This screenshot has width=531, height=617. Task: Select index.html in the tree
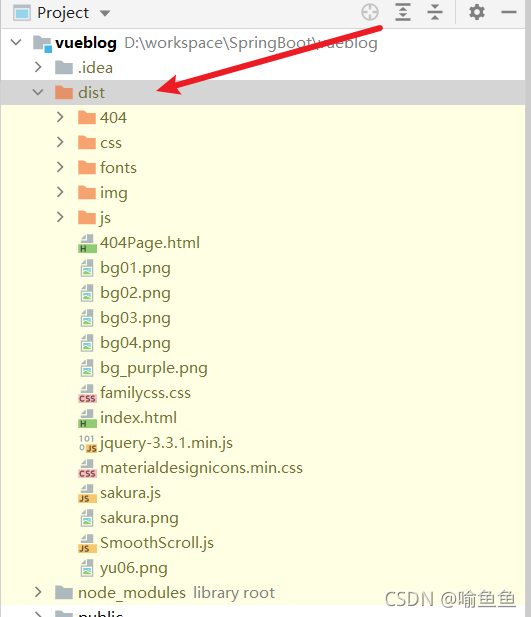click(x=138, y=418)
